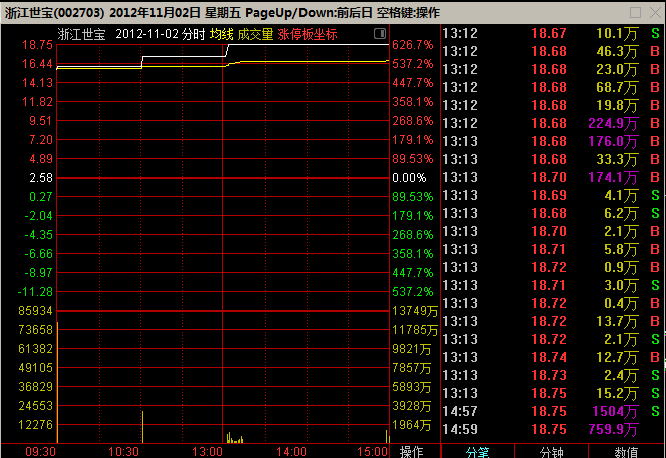Click the 10:30 marker on the time axis
Image resolution: width=666 pixels, height=458 pixels.
tap(123, 451)
